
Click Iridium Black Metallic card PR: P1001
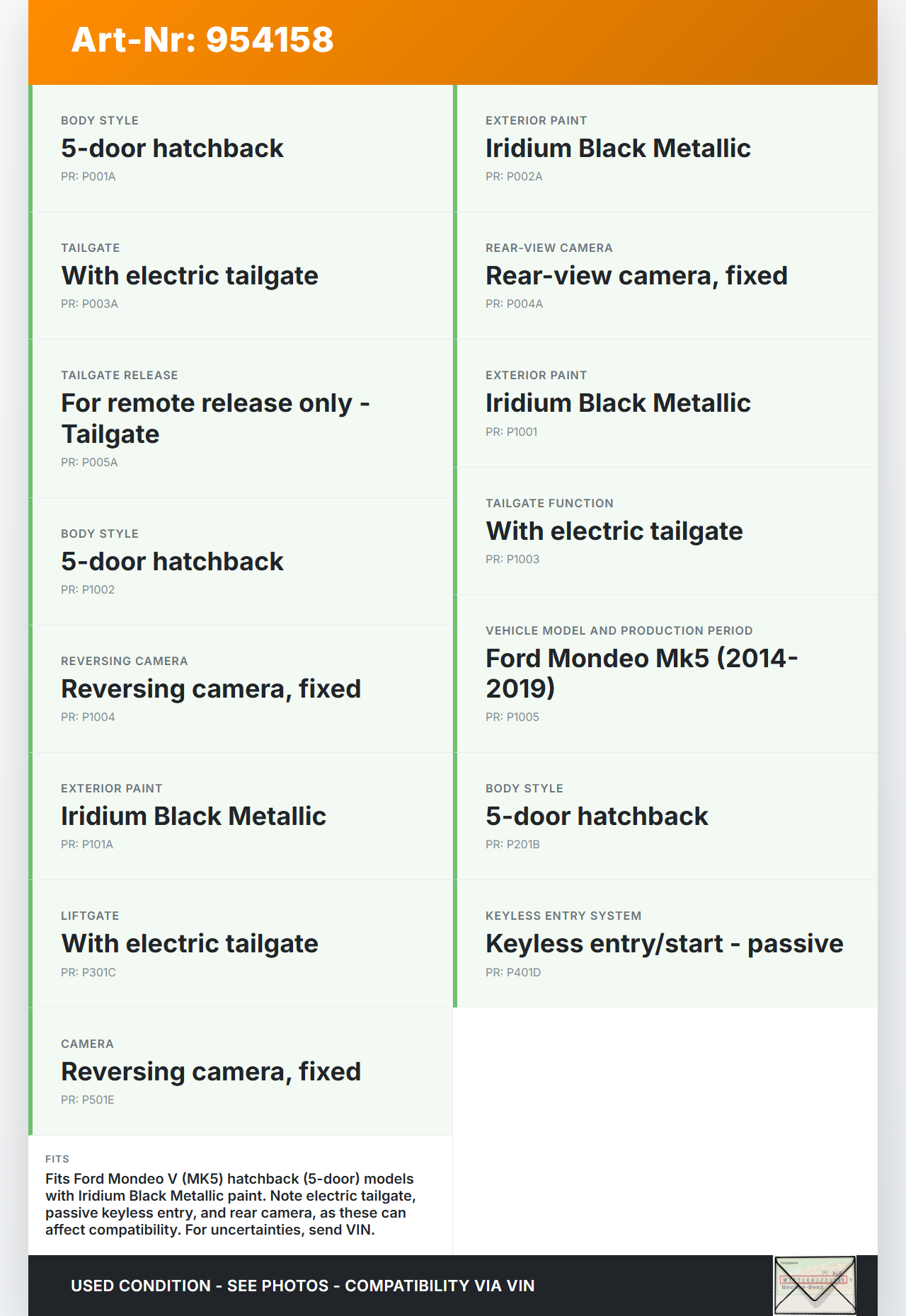pos(667,403)
